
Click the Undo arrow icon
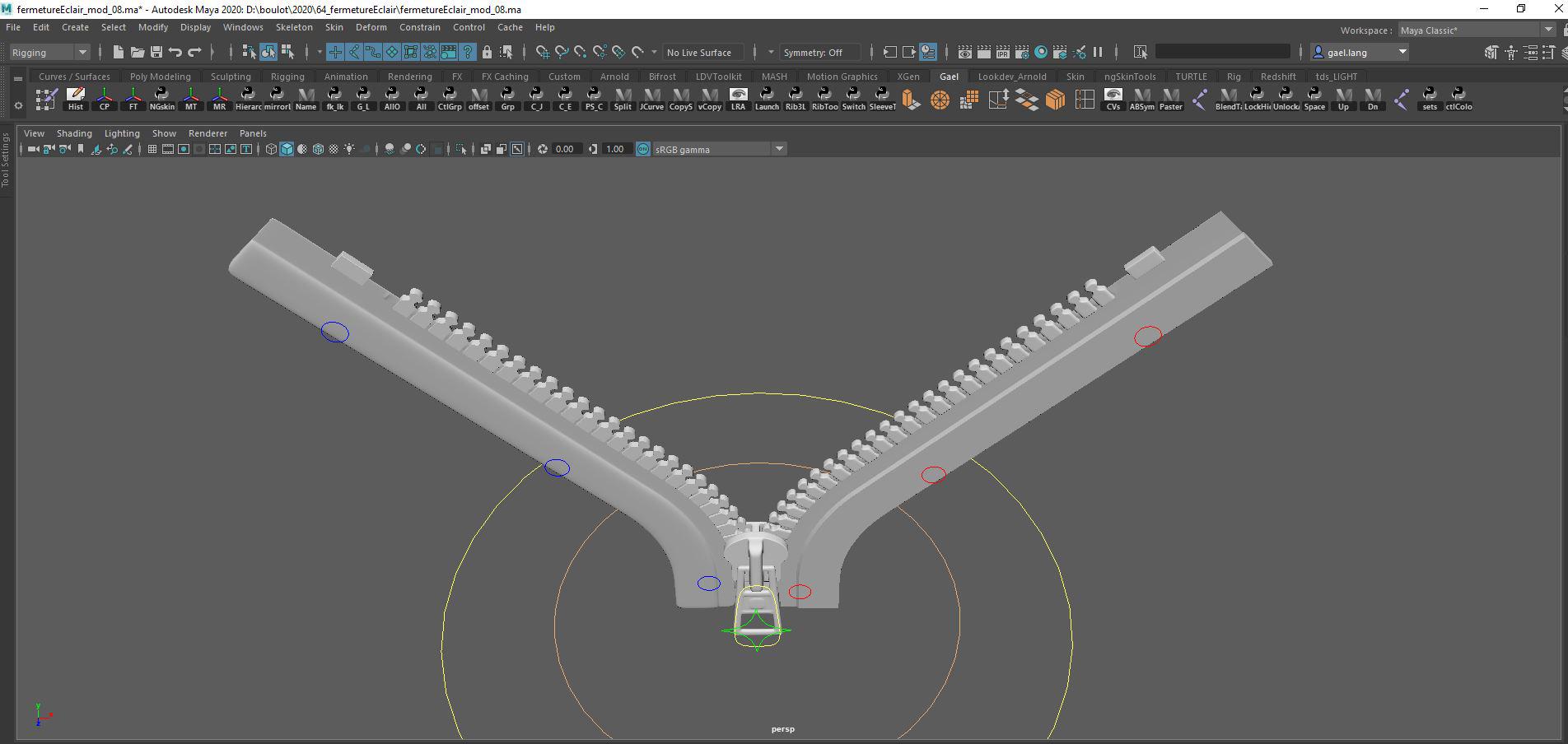tap(175, 52)
